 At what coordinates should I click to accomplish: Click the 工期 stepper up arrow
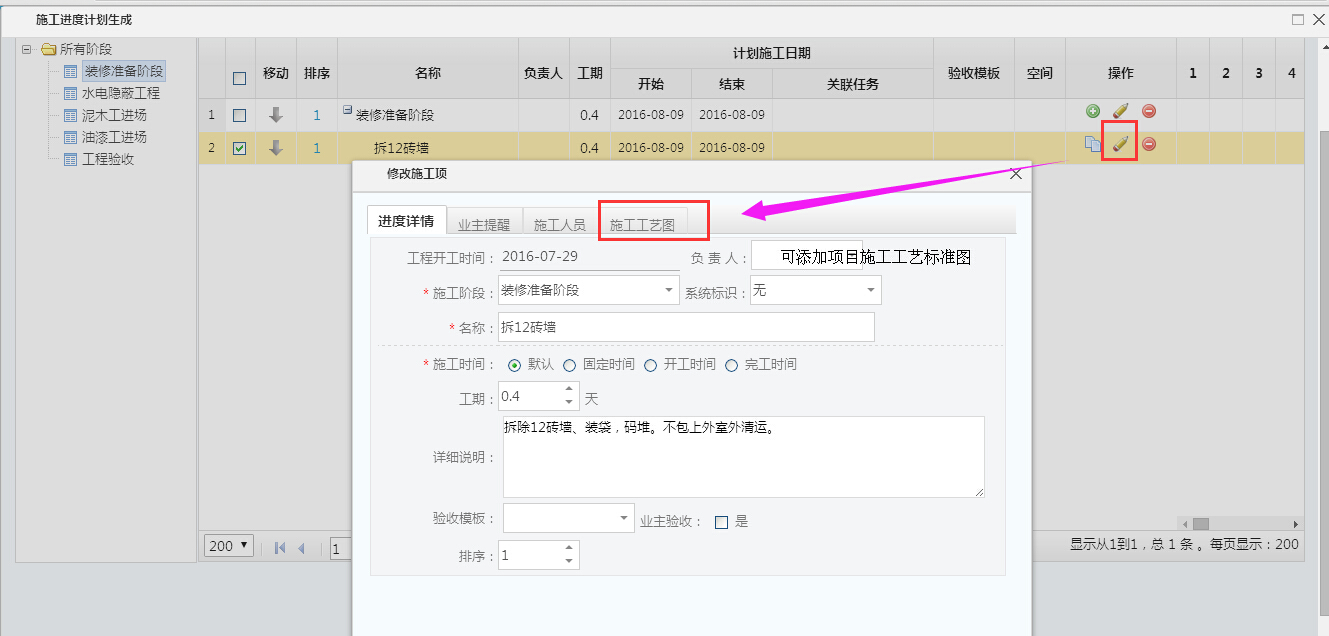click(x=569, y=390)
